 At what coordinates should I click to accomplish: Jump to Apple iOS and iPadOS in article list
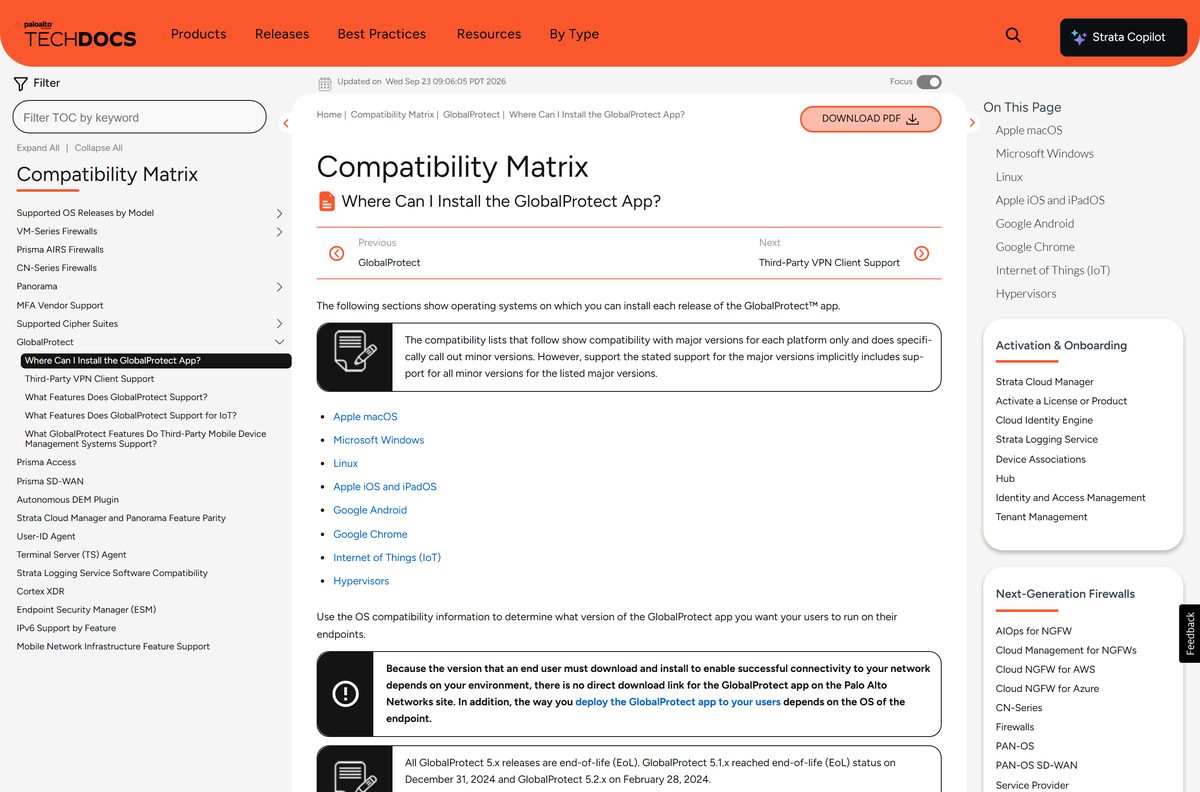pyautogui.click(x=385, y=487)
